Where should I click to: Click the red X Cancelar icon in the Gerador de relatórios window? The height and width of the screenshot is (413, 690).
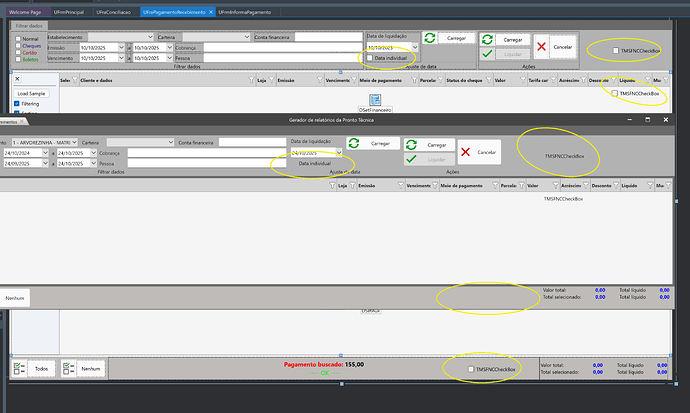click(x=465, y=152)
